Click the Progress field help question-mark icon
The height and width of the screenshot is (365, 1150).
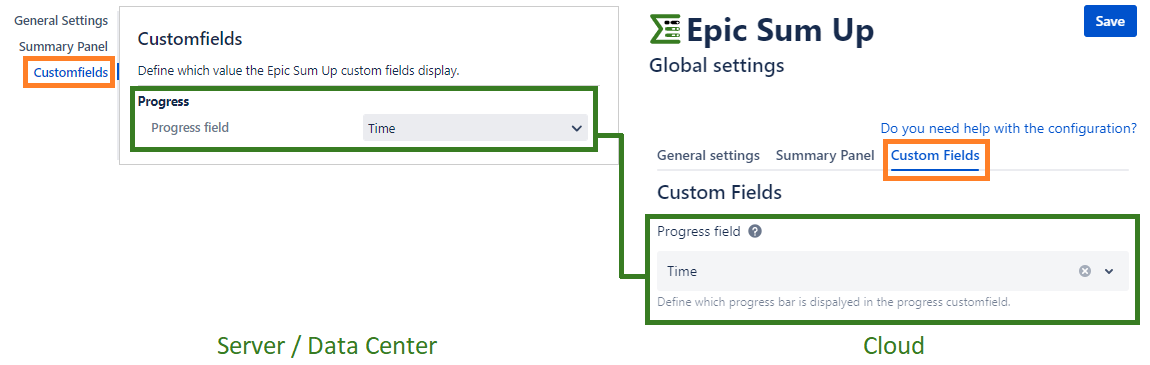click(755, 232)
